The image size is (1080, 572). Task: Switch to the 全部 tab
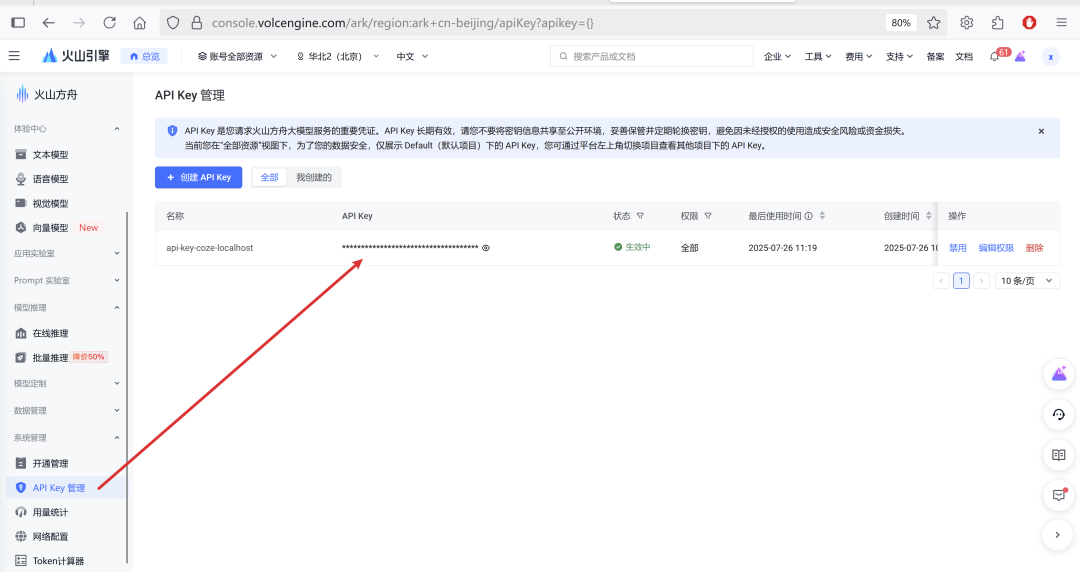tap(269, 177)
